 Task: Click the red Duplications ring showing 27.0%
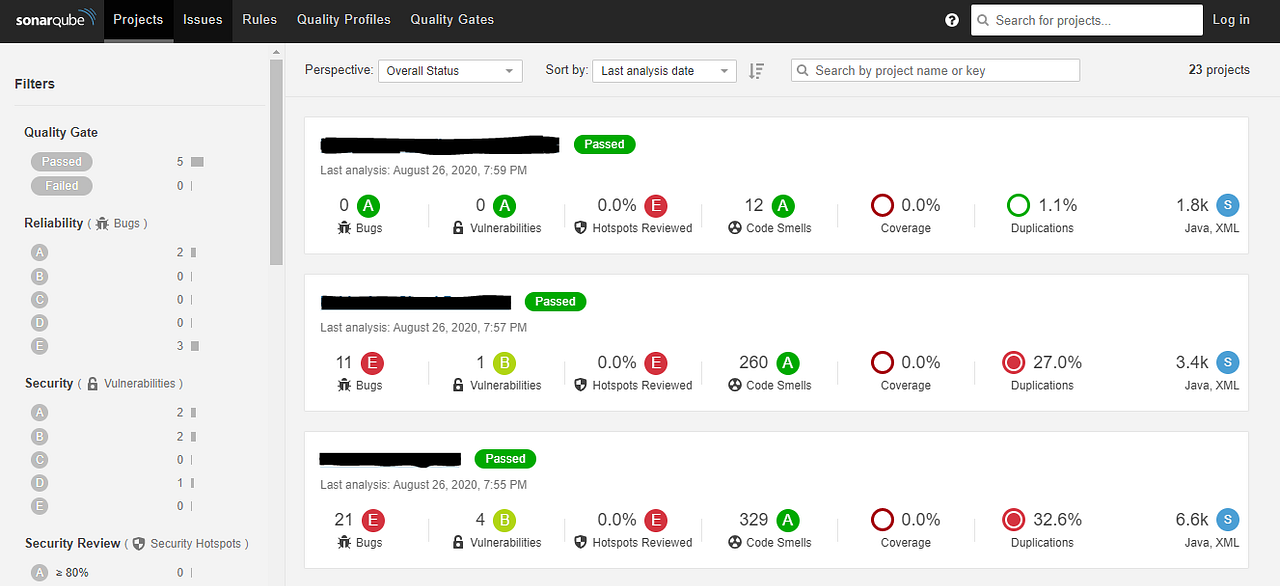1013,362
